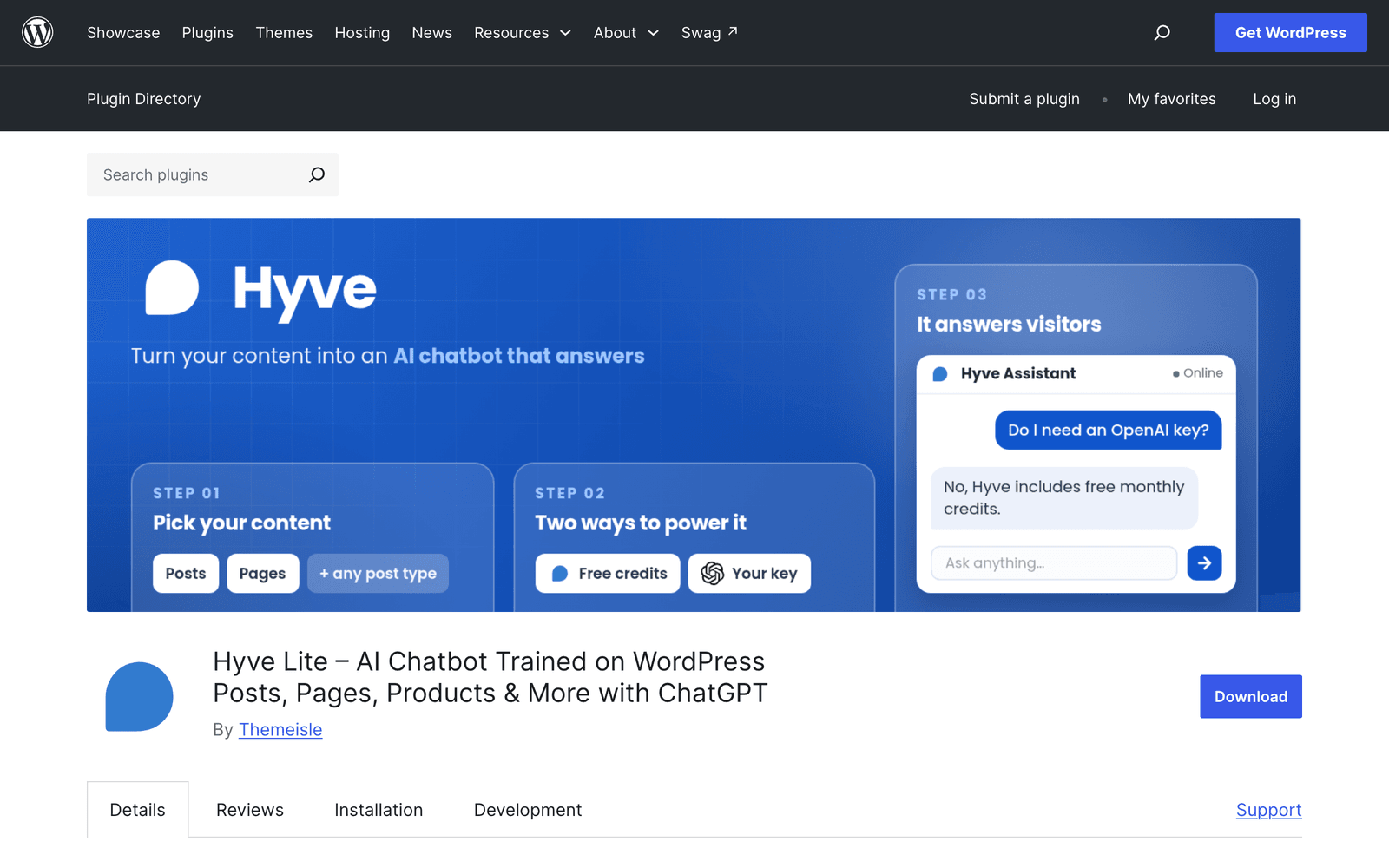Switch to the Installation tab
This screenshot has height=868, width=1389.
pos(379,809)
